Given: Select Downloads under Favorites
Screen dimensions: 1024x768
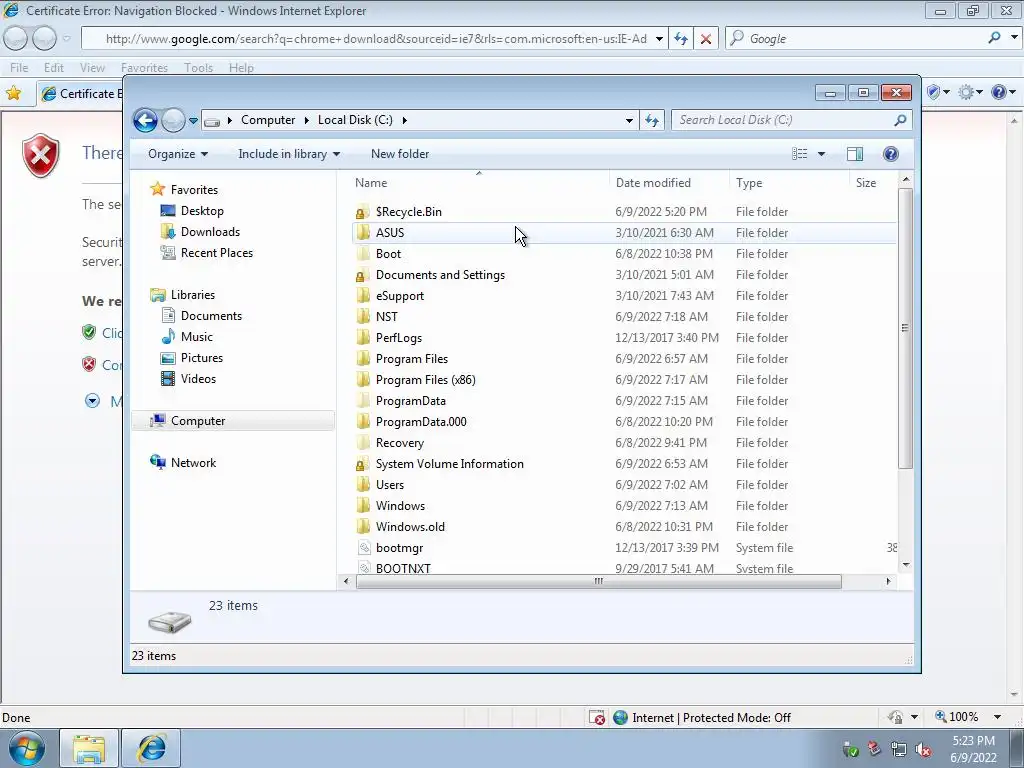Looking at the screenshot, I should tap(210, 232).
